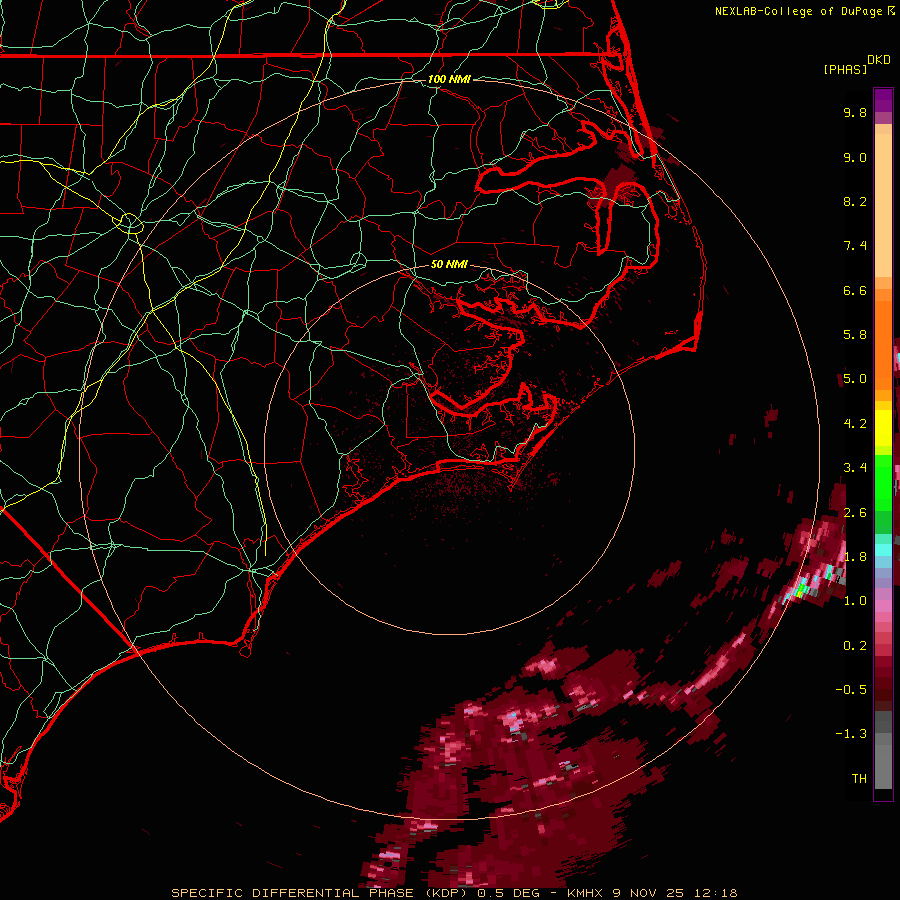Select the 9.8 value on color scale
This screenshot has height=900, width=900.
point(855,113)
